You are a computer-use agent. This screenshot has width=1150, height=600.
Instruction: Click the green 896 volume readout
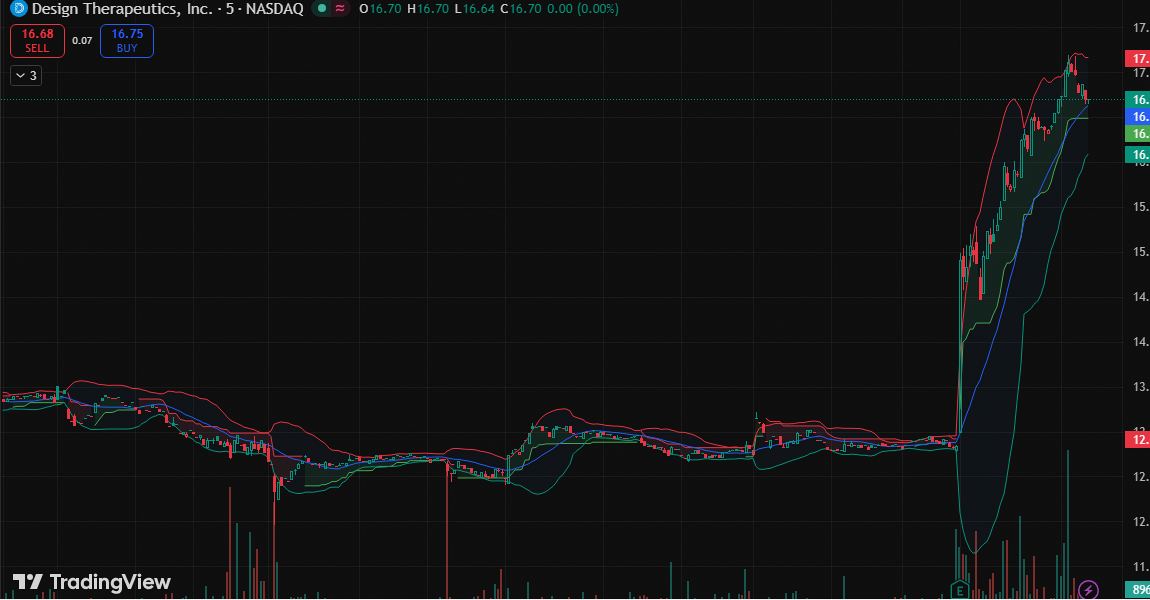(x=1140, y=590)
